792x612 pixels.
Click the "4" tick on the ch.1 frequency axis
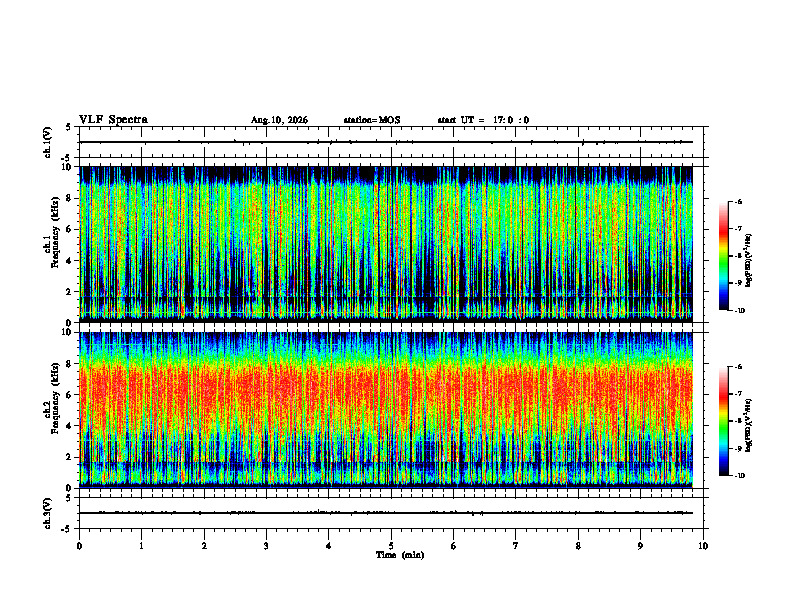(70, 261)
